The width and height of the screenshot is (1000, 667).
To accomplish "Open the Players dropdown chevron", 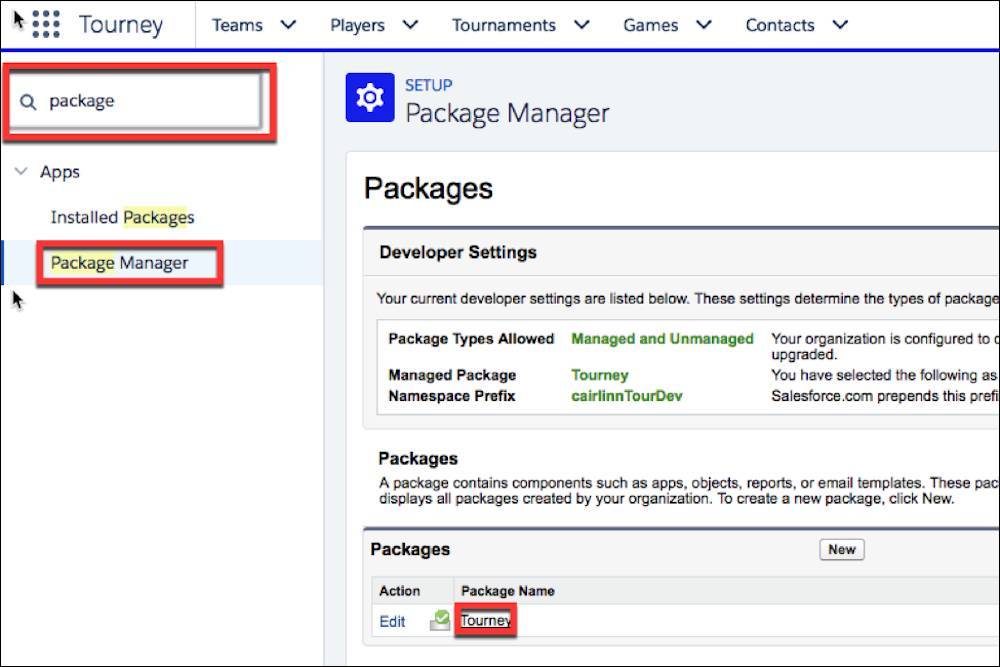I will pos(410,25).
